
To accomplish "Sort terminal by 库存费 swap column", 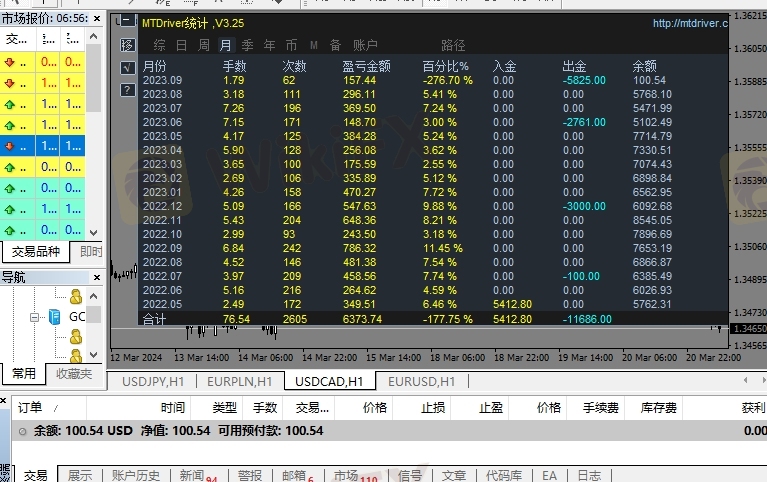I will tap(653, 408).
